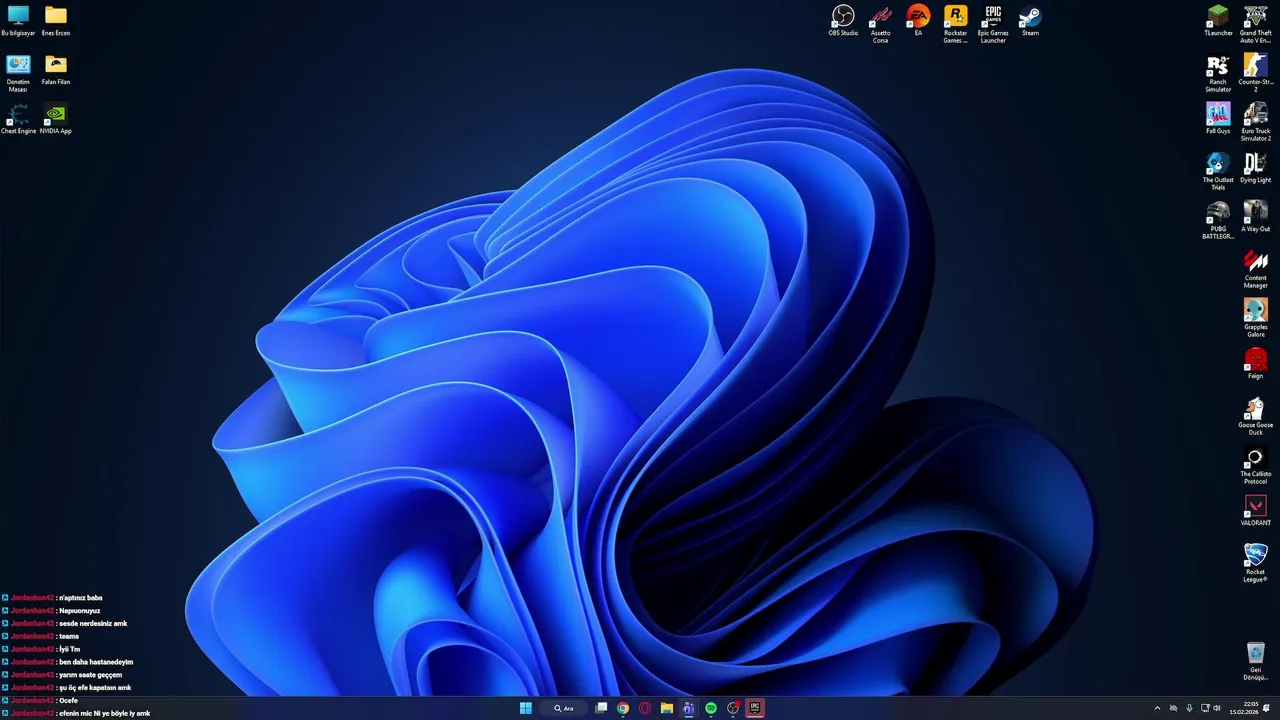Click the Grapples Galore icon

(x=1256, y=318)
